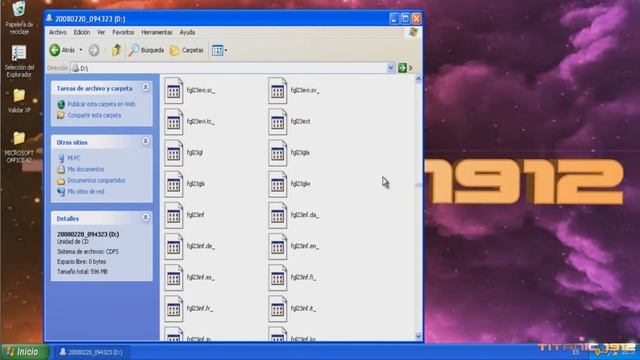
Task: Open the Archivo menu
Action: point(58,32)
